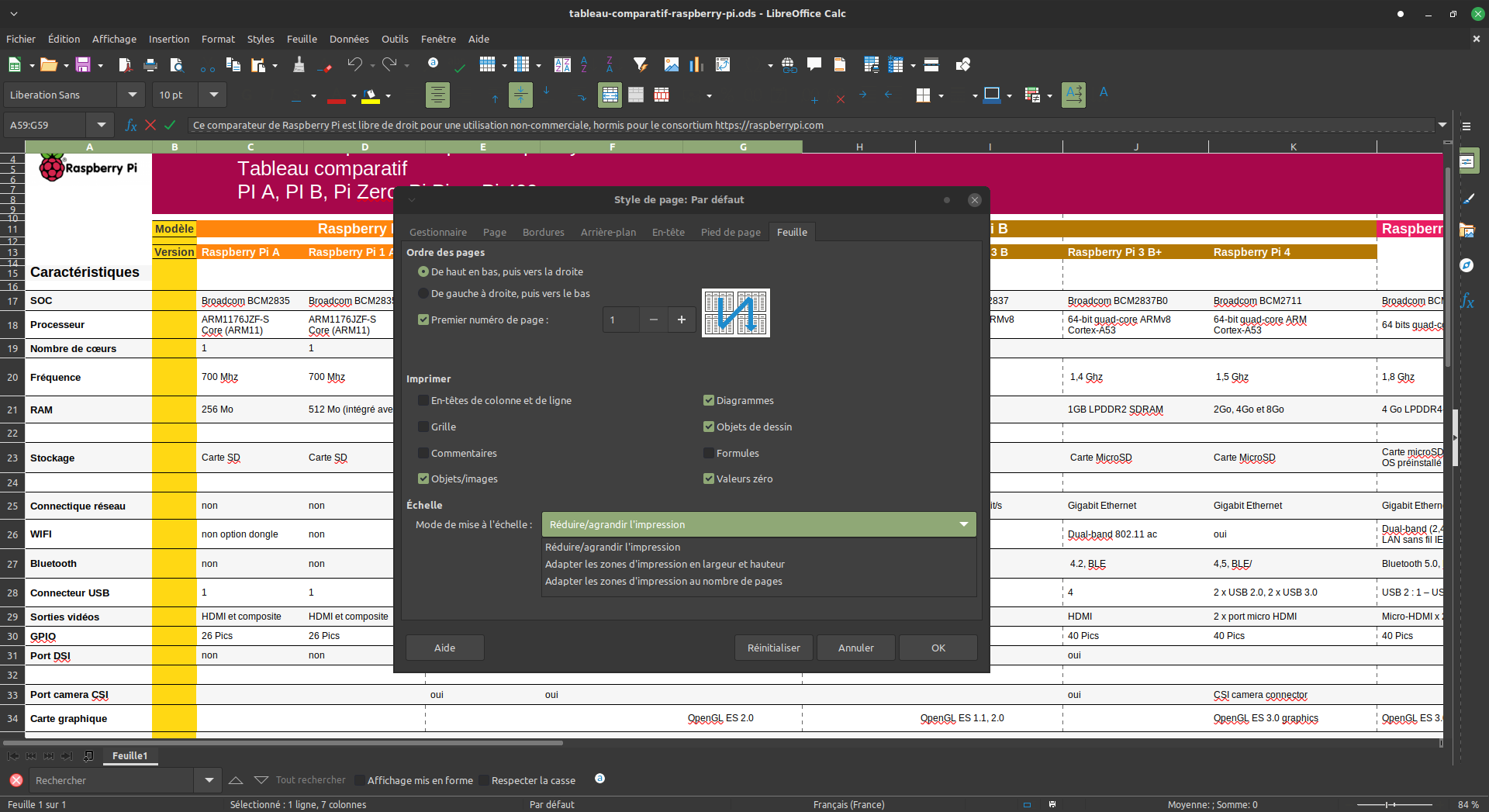Click the OK button in dialog
Image resolution: width=1489 pixels, height=812 pixels.
938,648
